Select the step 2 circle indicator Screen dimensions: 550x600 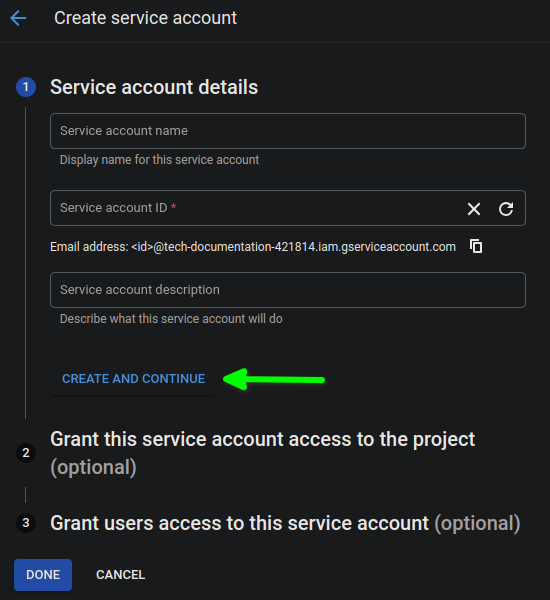pos(26,453)
